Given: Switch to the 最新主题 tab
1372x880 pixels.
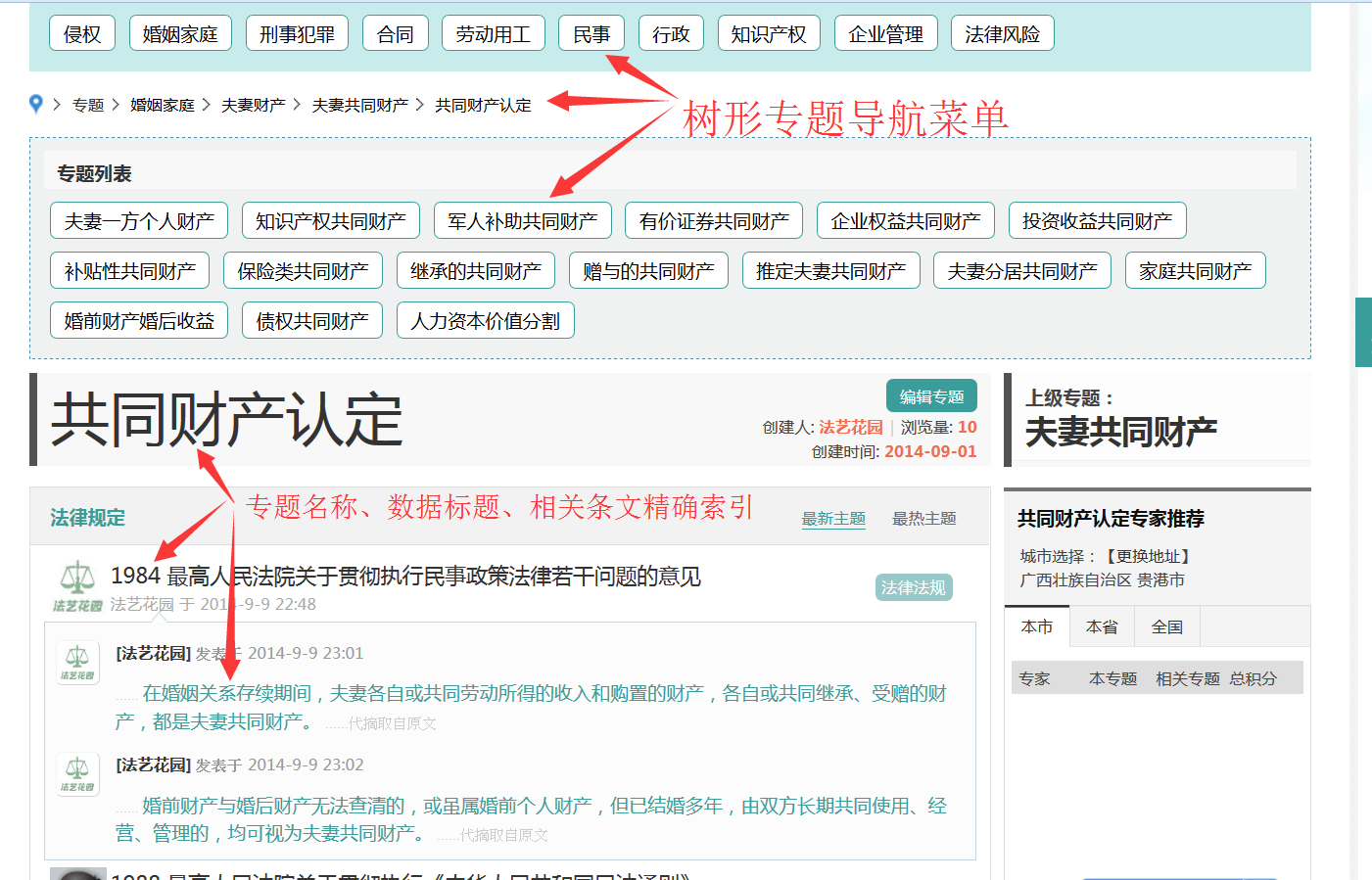Looking at the screenshot, I should (833, 519).
